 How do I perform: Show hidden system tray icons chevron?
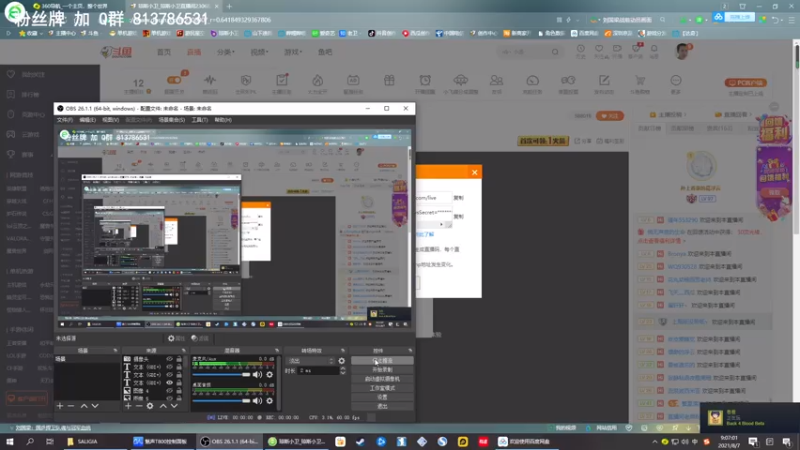pos(655,441)
